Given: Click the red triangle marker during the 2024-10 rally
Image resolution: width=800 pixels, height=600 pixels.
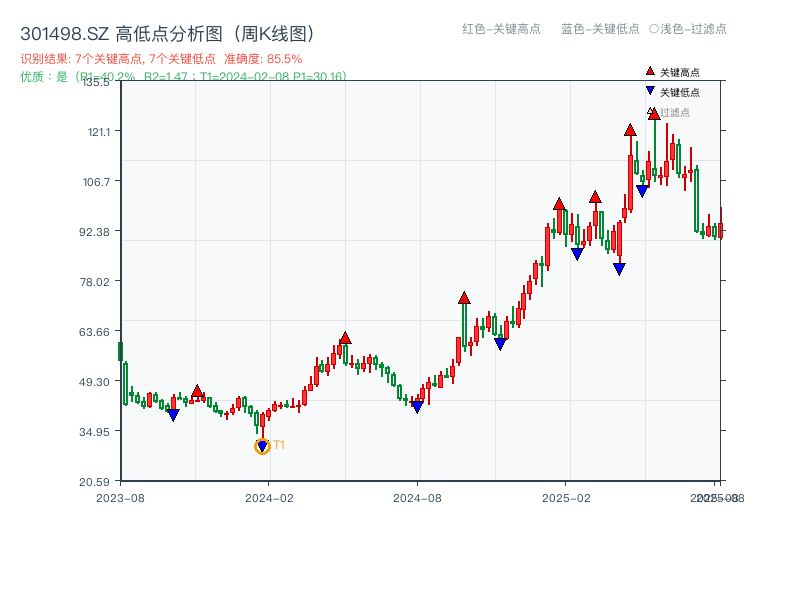Looking at the screenshot, I should pyautogui.click(x=463, y=296).
